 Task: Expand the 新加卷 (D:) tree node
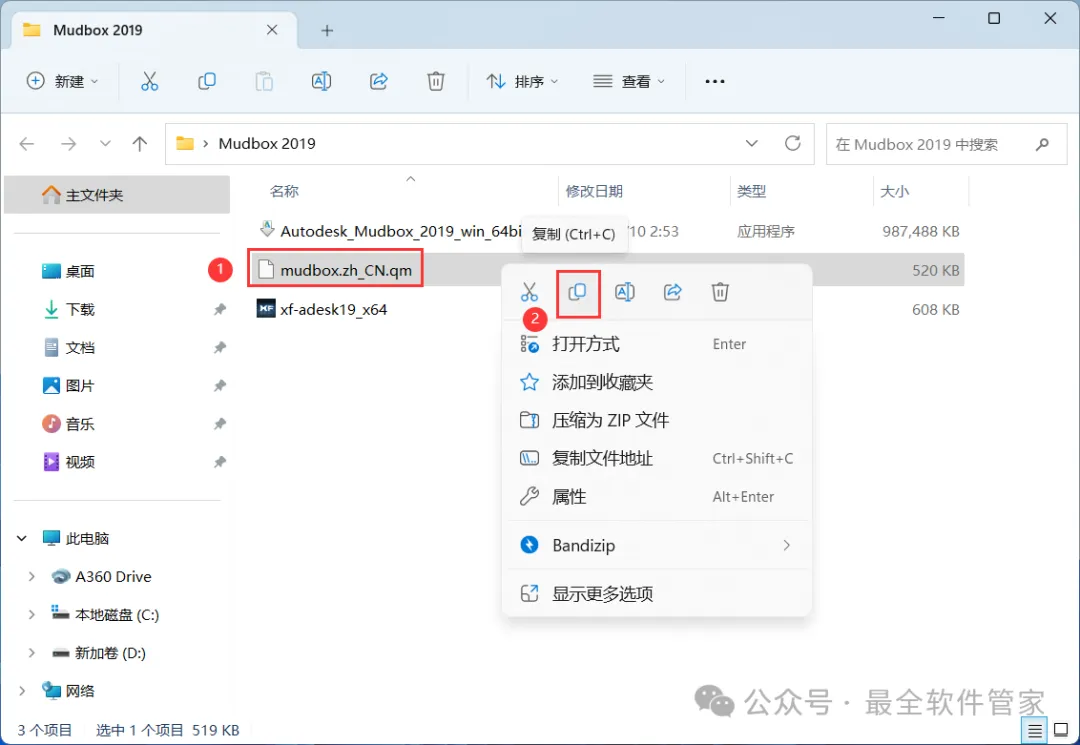pyautogui.click(x=32, y=652)
